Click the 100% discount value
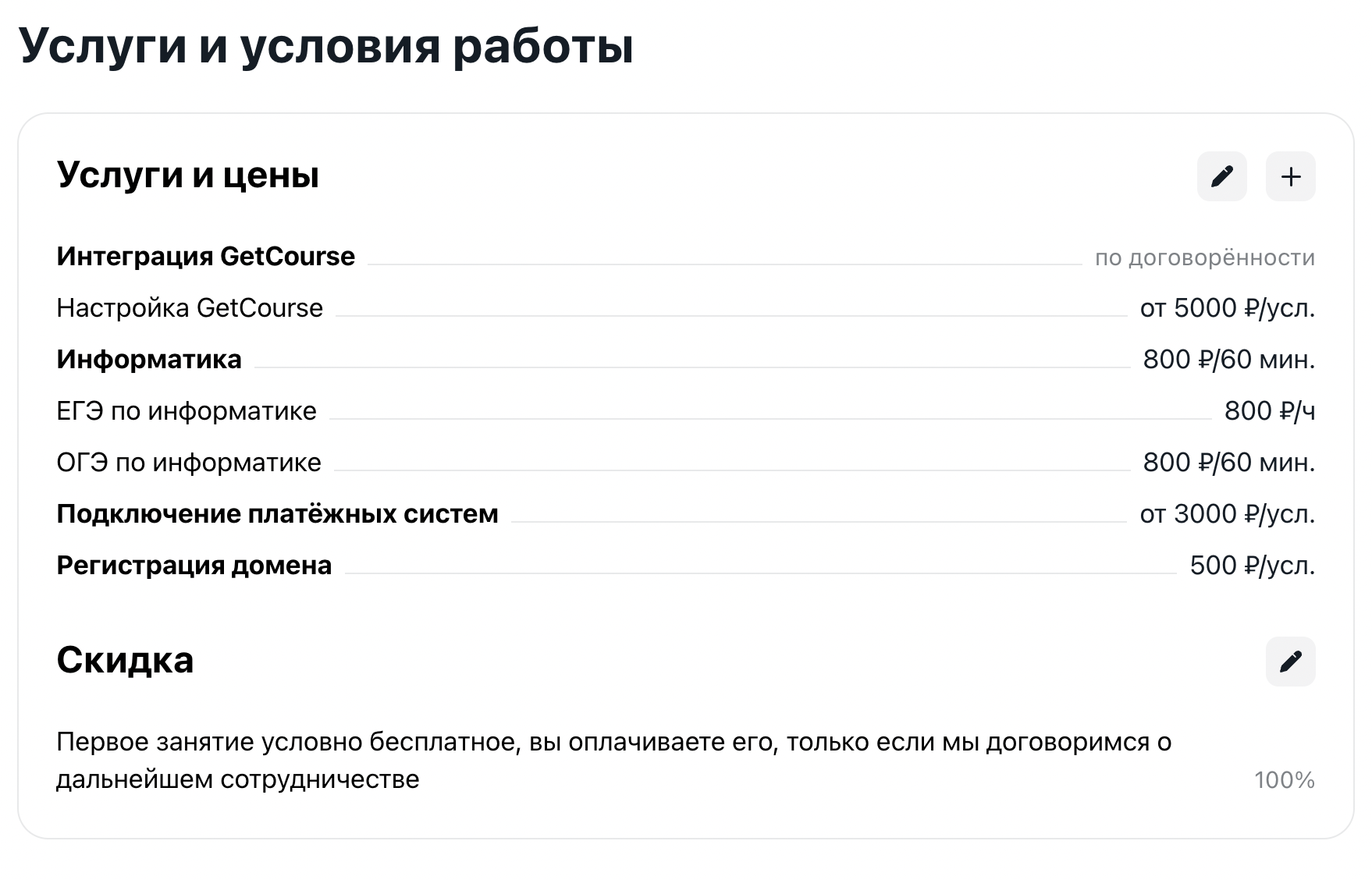1372x880 pixels. click(x=1284, y=779)
